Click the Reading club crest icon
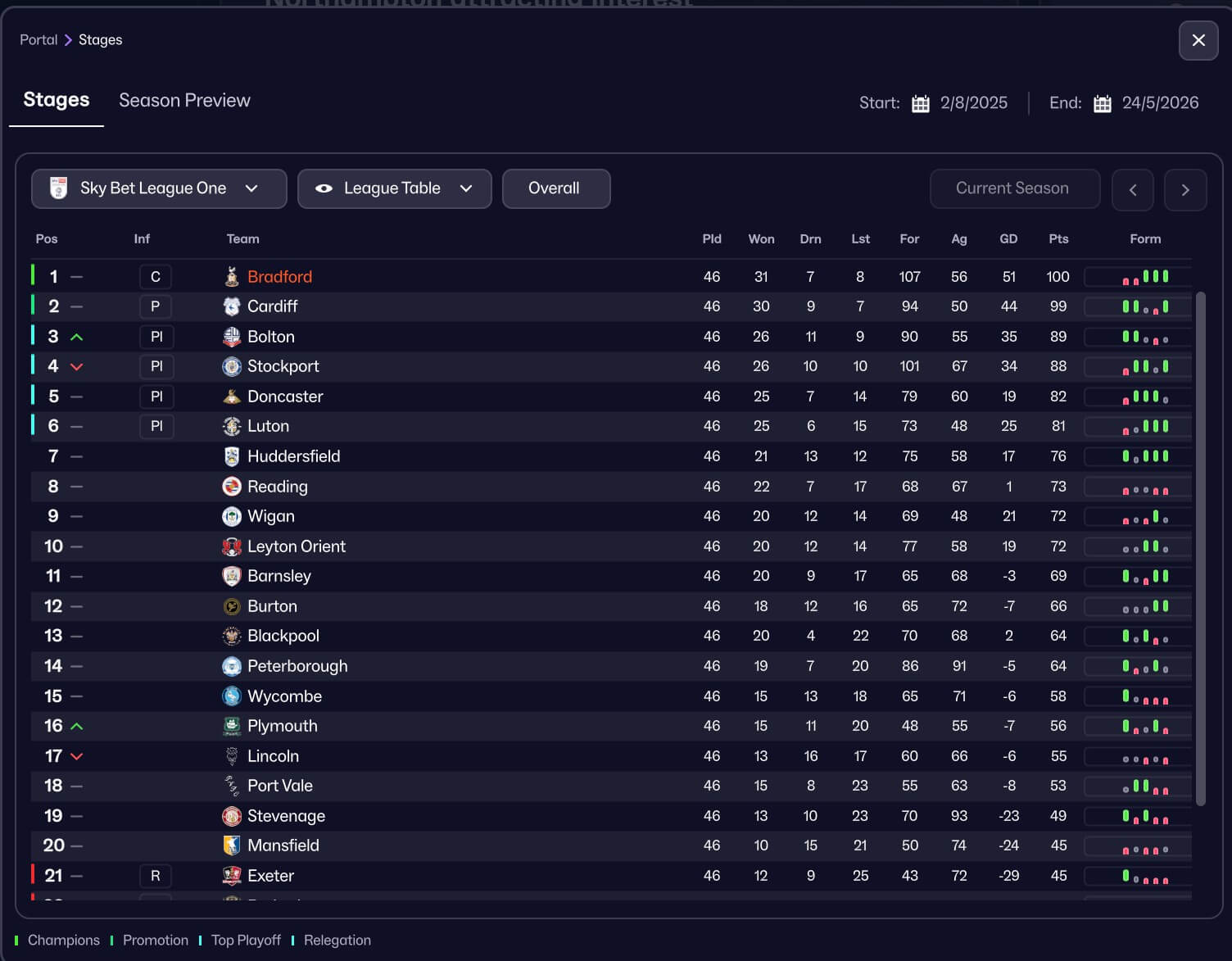The image size is (1232, 961). (x=232, y=487)
